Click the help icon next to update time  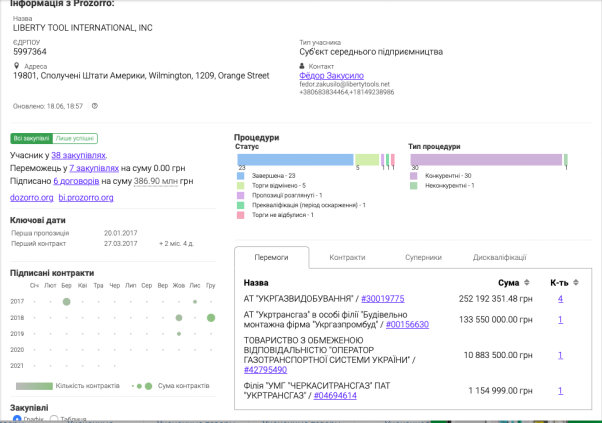[95, 105]
